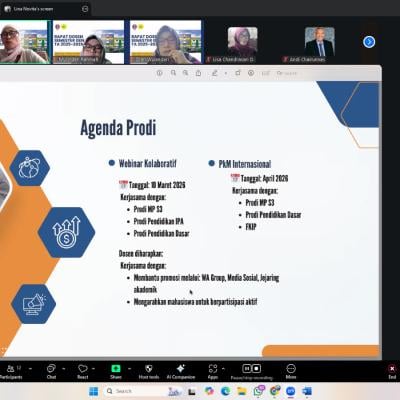
Task: Open Google Chrome from the taskbar
Action: (x=275, y=391)
